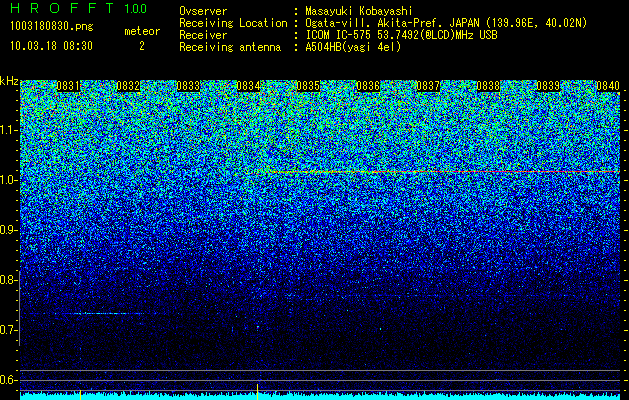Click the cyan signal level bar at bottom
629x400 pixels.
(320, 396)
